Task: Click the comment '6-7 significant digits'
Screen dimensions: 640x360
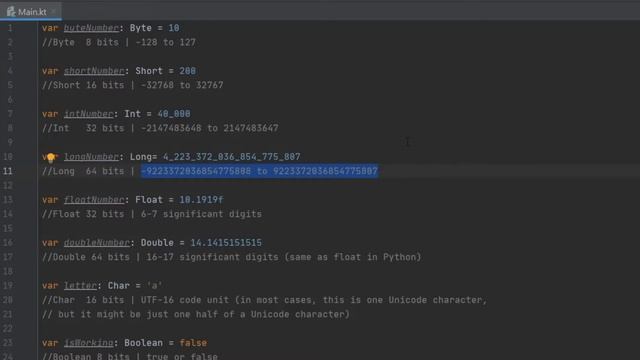Action: [201, 214]
